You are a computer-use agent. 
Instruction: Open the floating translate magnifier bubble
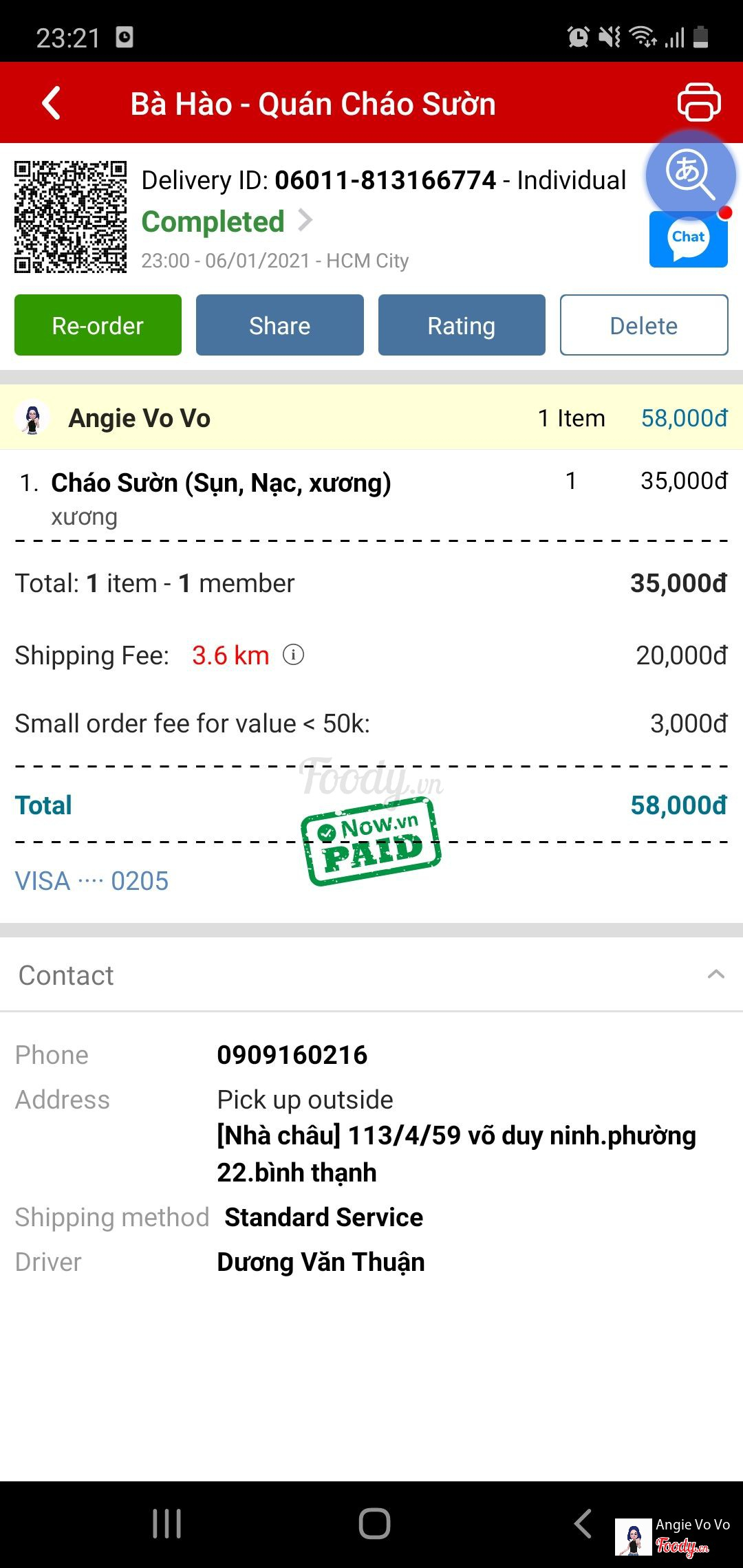coord(690,174)
